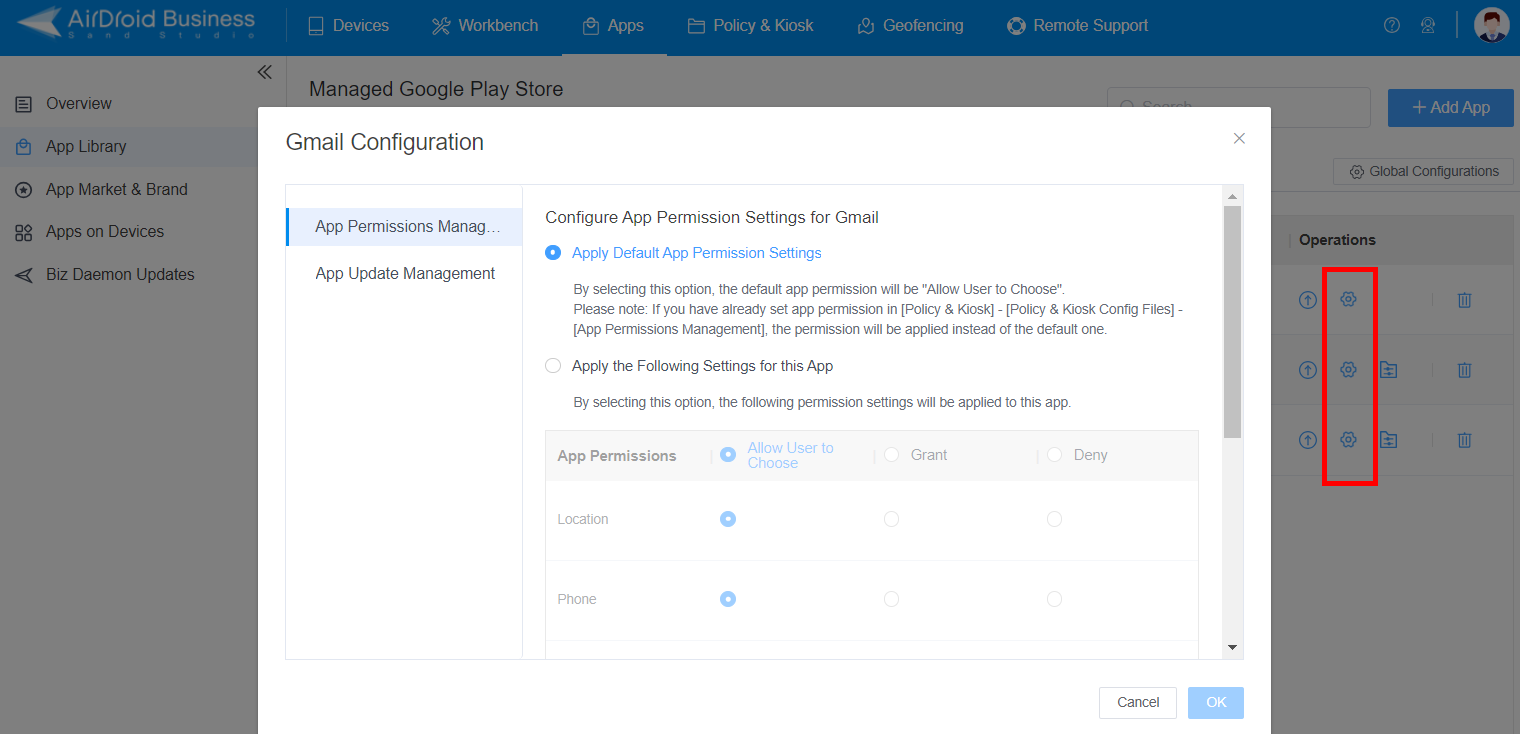1520x734 pixels.
Task: Open the Policy & Kiosk menu
Action: click(x=751, y=26)
